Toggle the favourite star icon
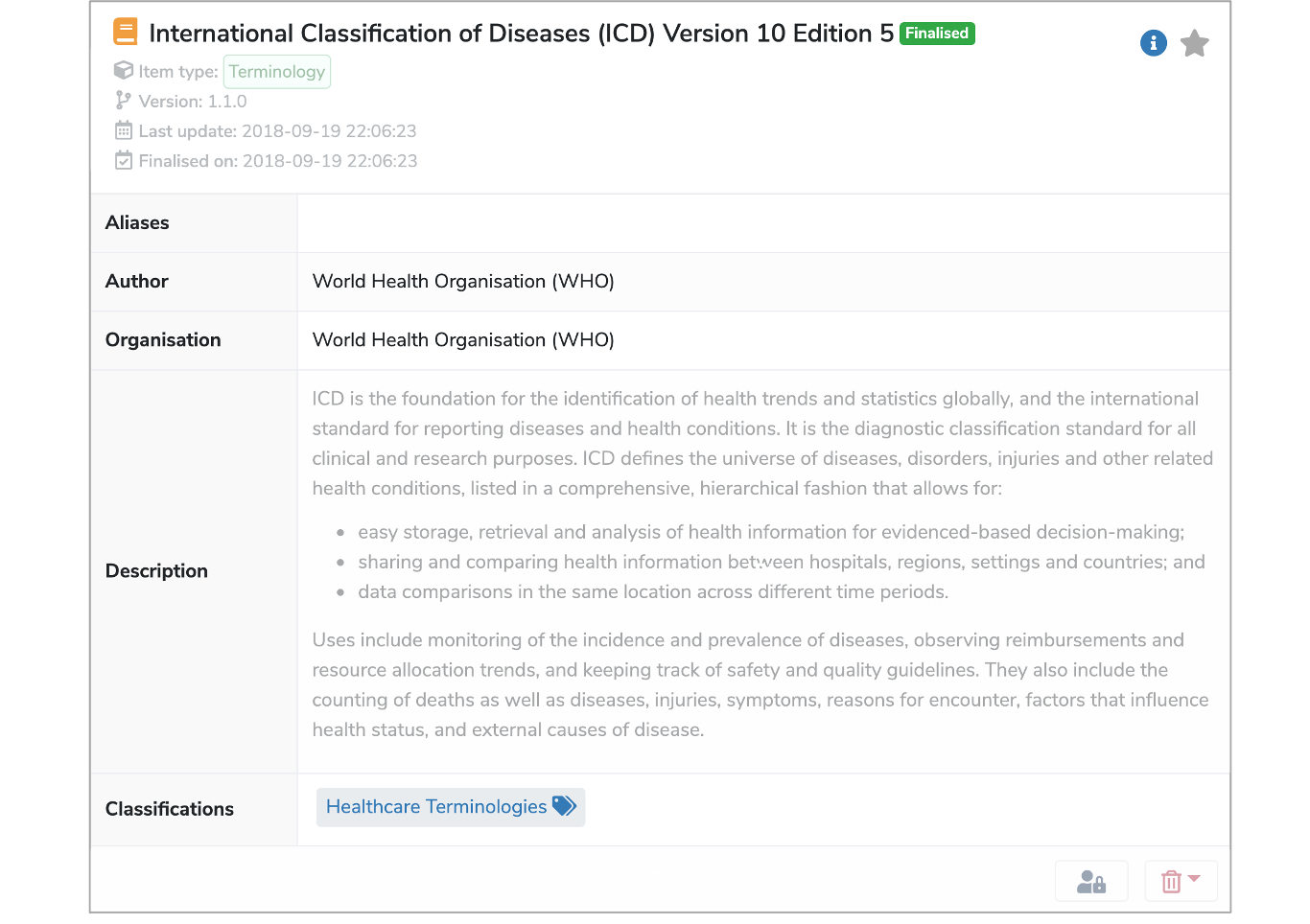The height and width of the screenshot is (924, 1310). click(x=1194, y=43)
